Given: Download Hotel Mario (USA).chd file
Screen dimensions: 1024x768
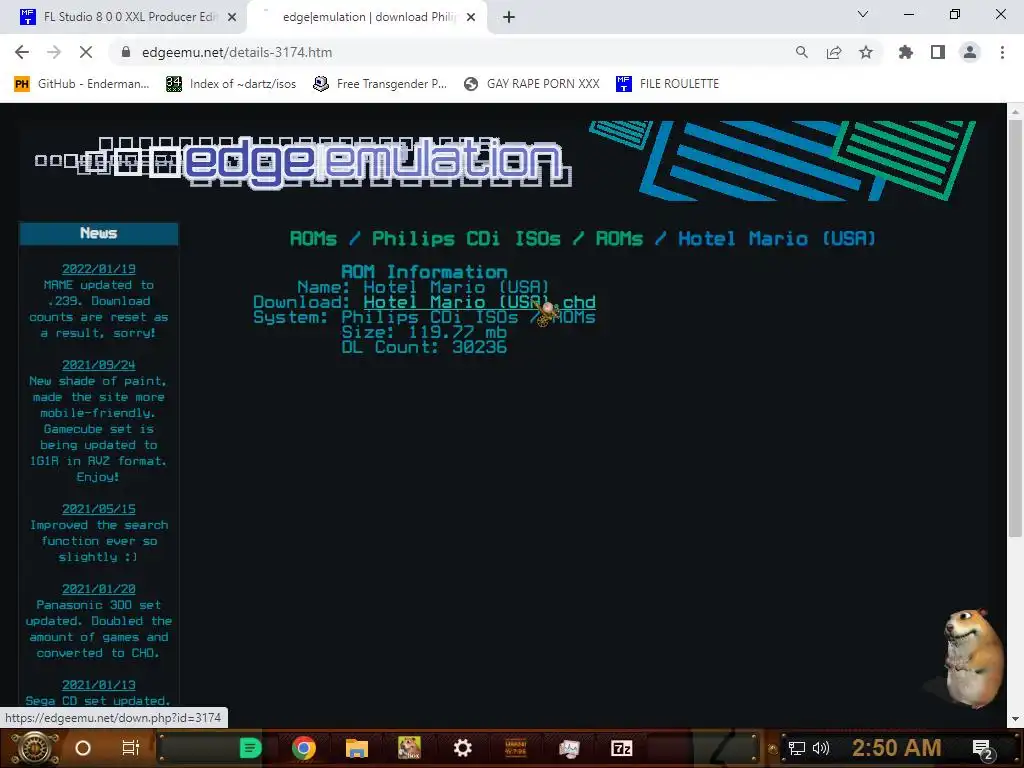Looking at the screenshot, I should (479, 302).
